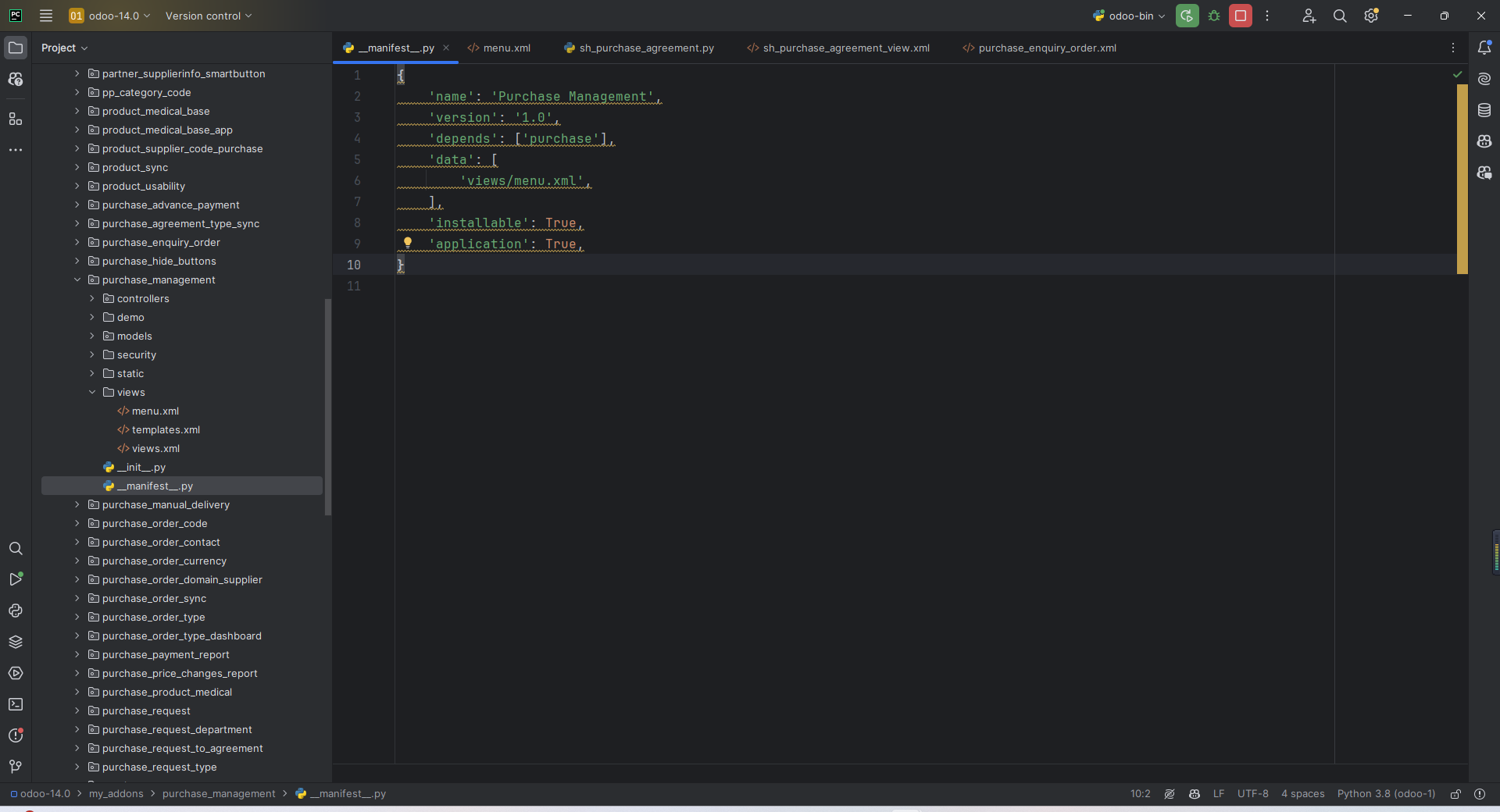Viewport: 1500px width, 812px height.
Task: Collapse the views folder
Action: (x=92, y=392)
